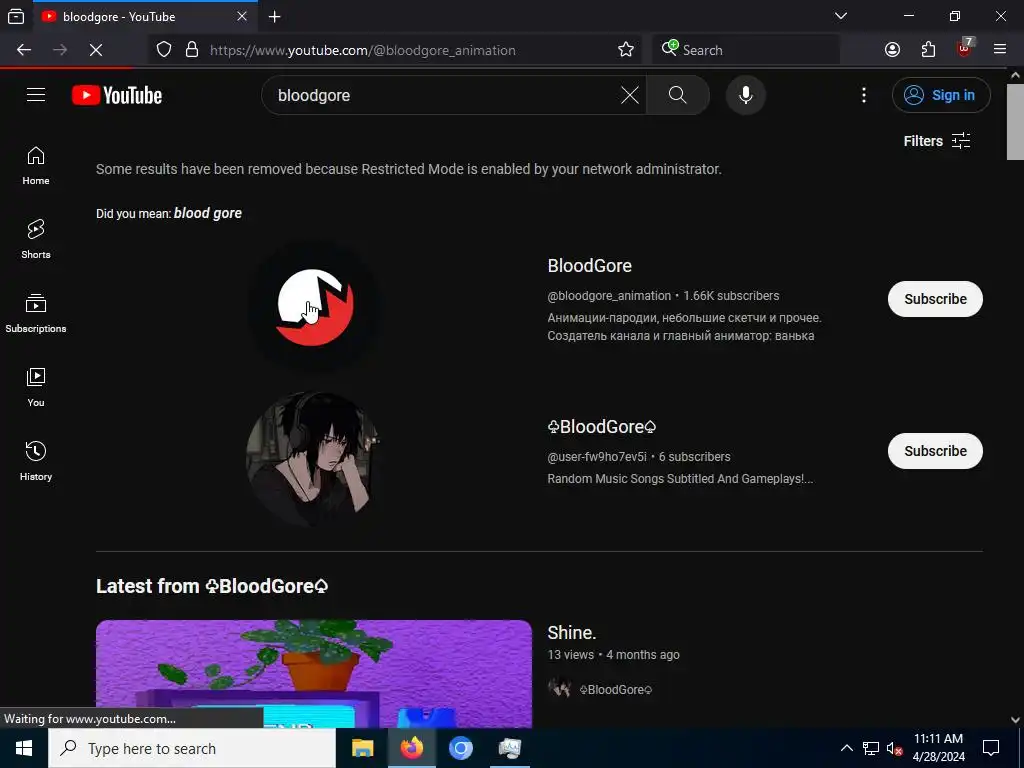Viewport: 1024px width, 768px height.
Task: Click @user-fw9ho7ev5i handle text
Action: point(597,456)
